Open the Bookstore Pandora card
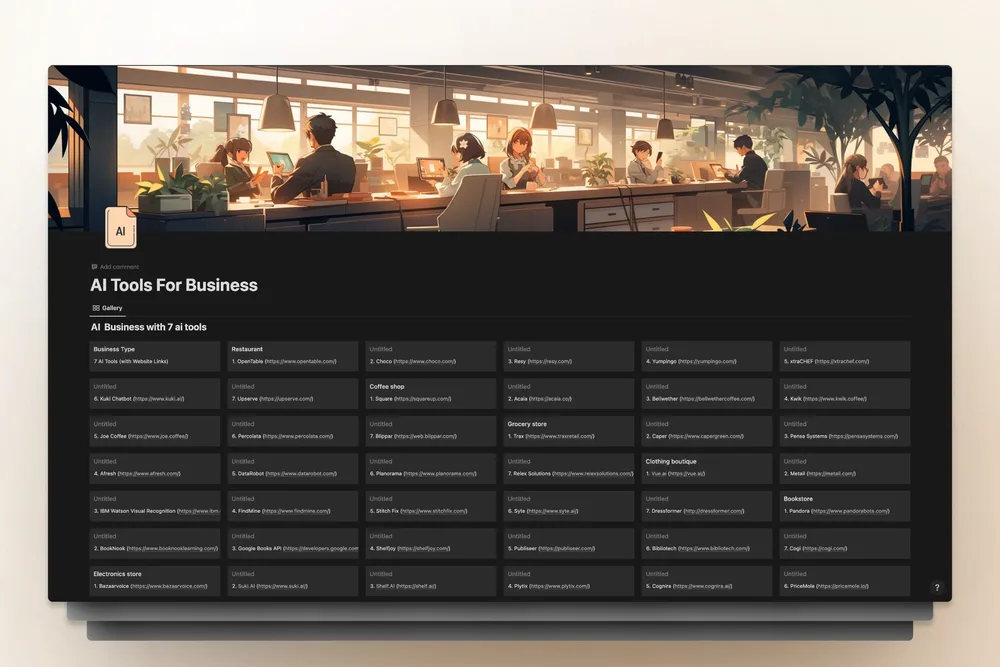 point(845,506)
